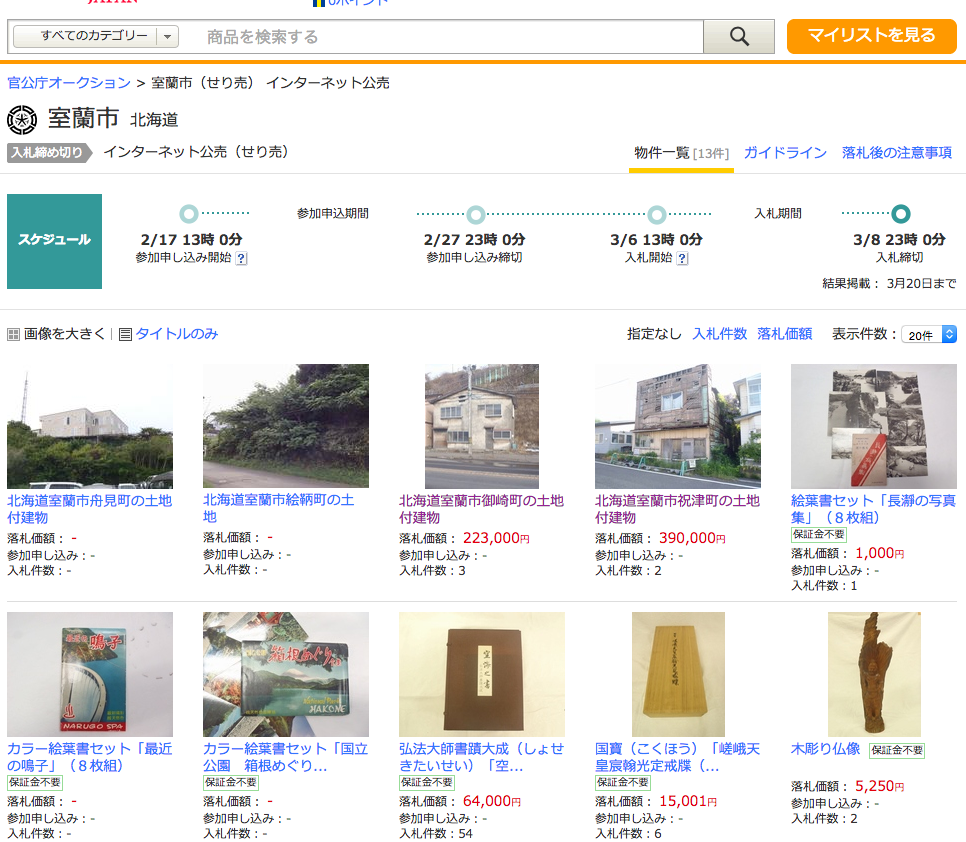Open thumbnail of 絵鞆町の土地
This screenshot has width=966, height=842.
tap(286, 426)
